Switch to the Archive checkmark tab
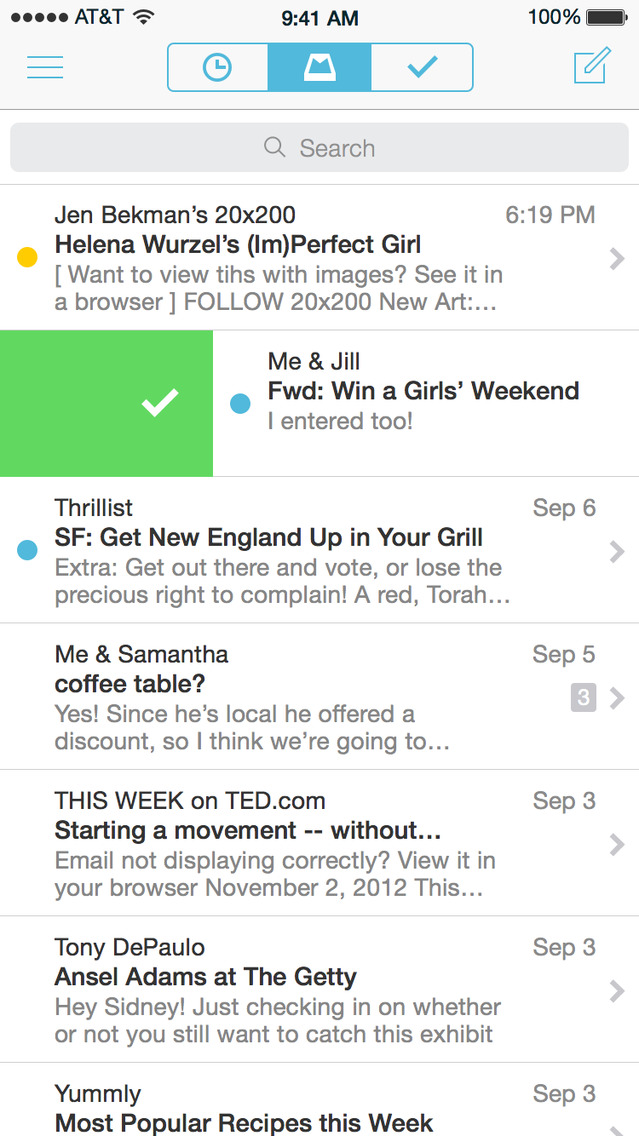The width and height of the screenshot is (639, 1136). point(422,68)
